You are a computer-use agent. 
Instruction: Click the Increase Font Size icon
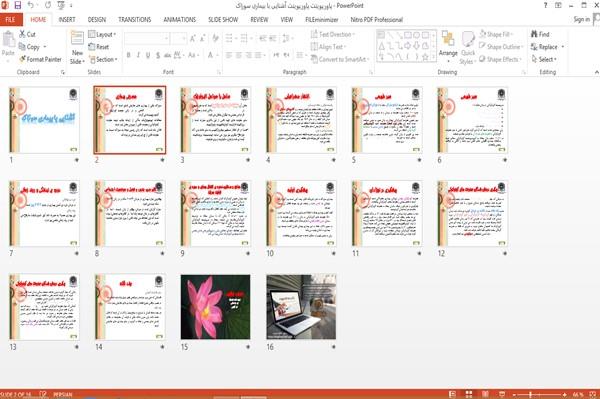click(x=193, y=38)
